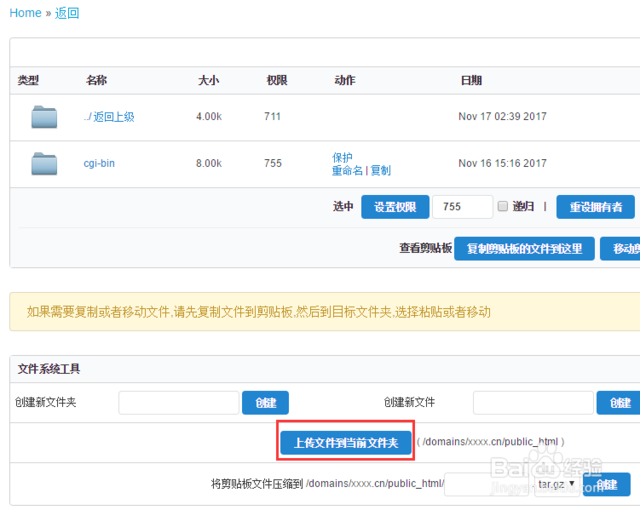Click the 上传文件到当前文件夹 button
The image size is (640, 510).
346,443
